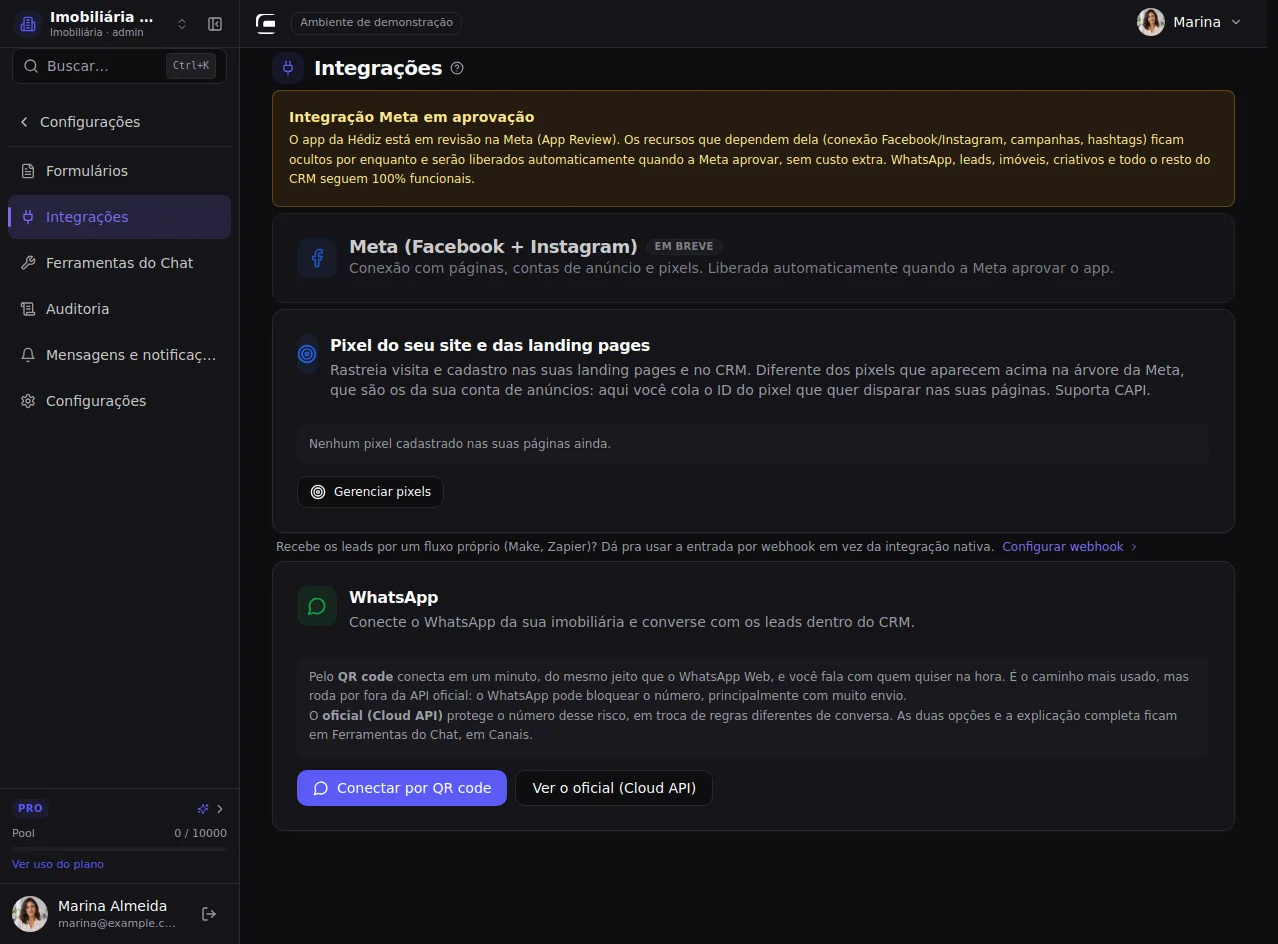Click Marina Almeida's avatar in the sidebar footer

[x=30, y=914]
